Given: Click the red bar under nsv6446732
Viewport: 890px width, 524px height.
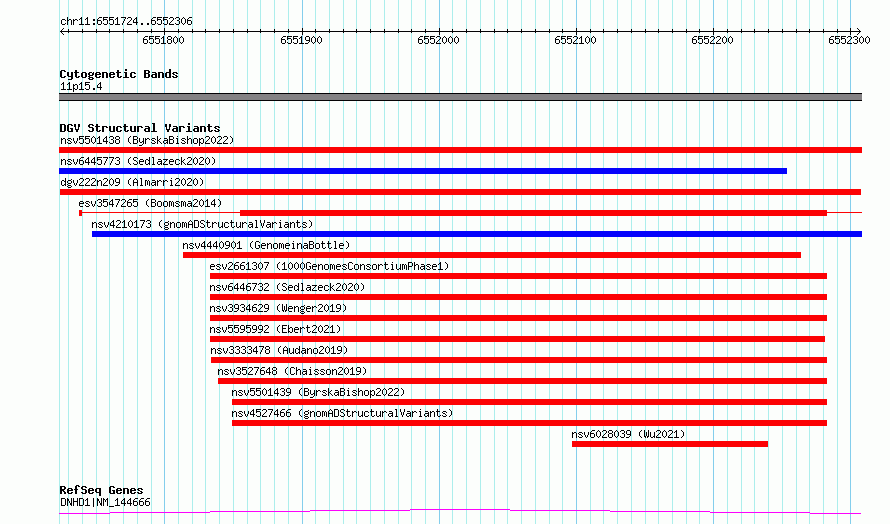Looking at the screenshot, I should [x=518, y=297].
